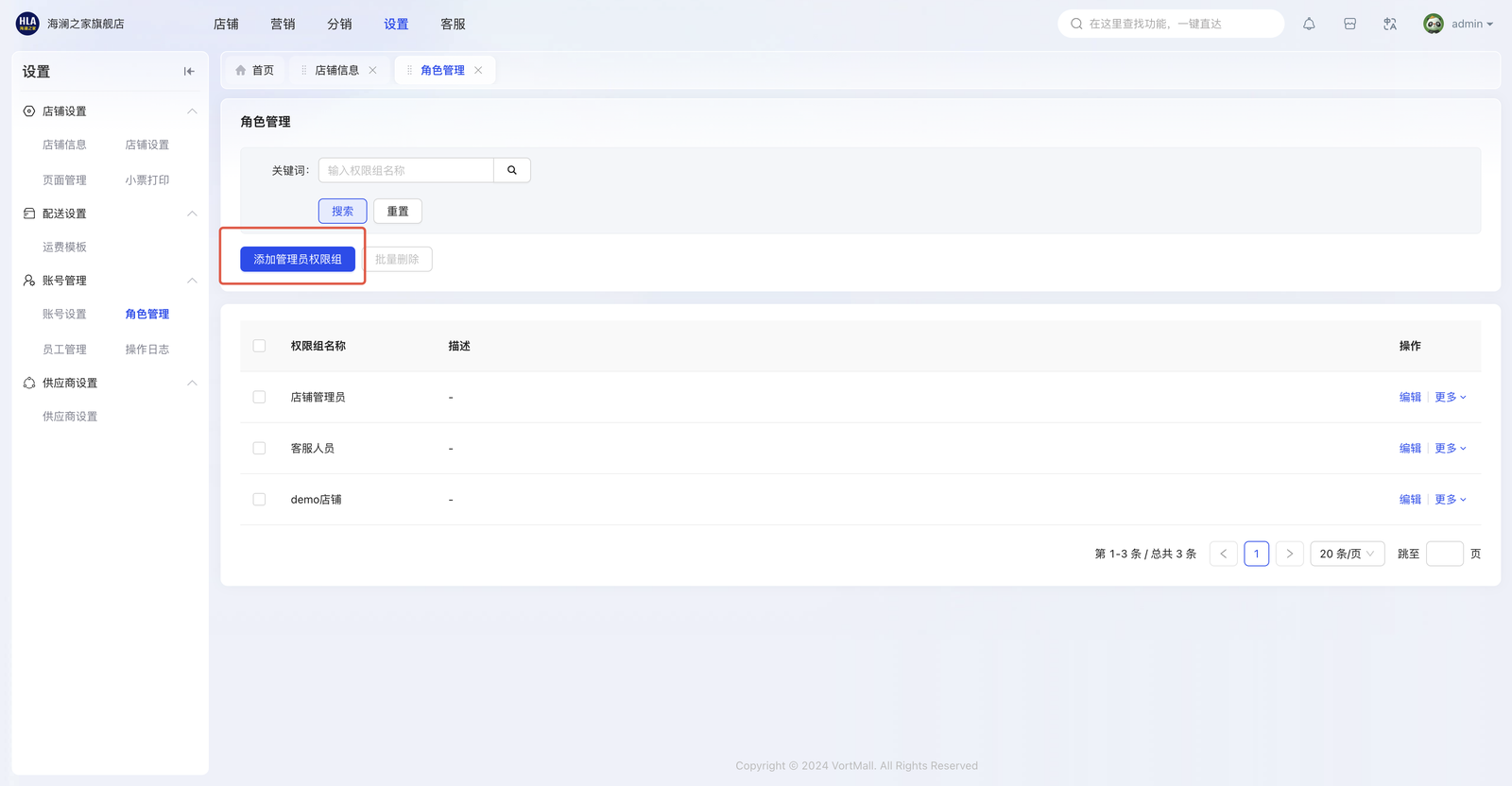Open the storefront icon in header
The image size is (1512, 786).
[1349, 24]
